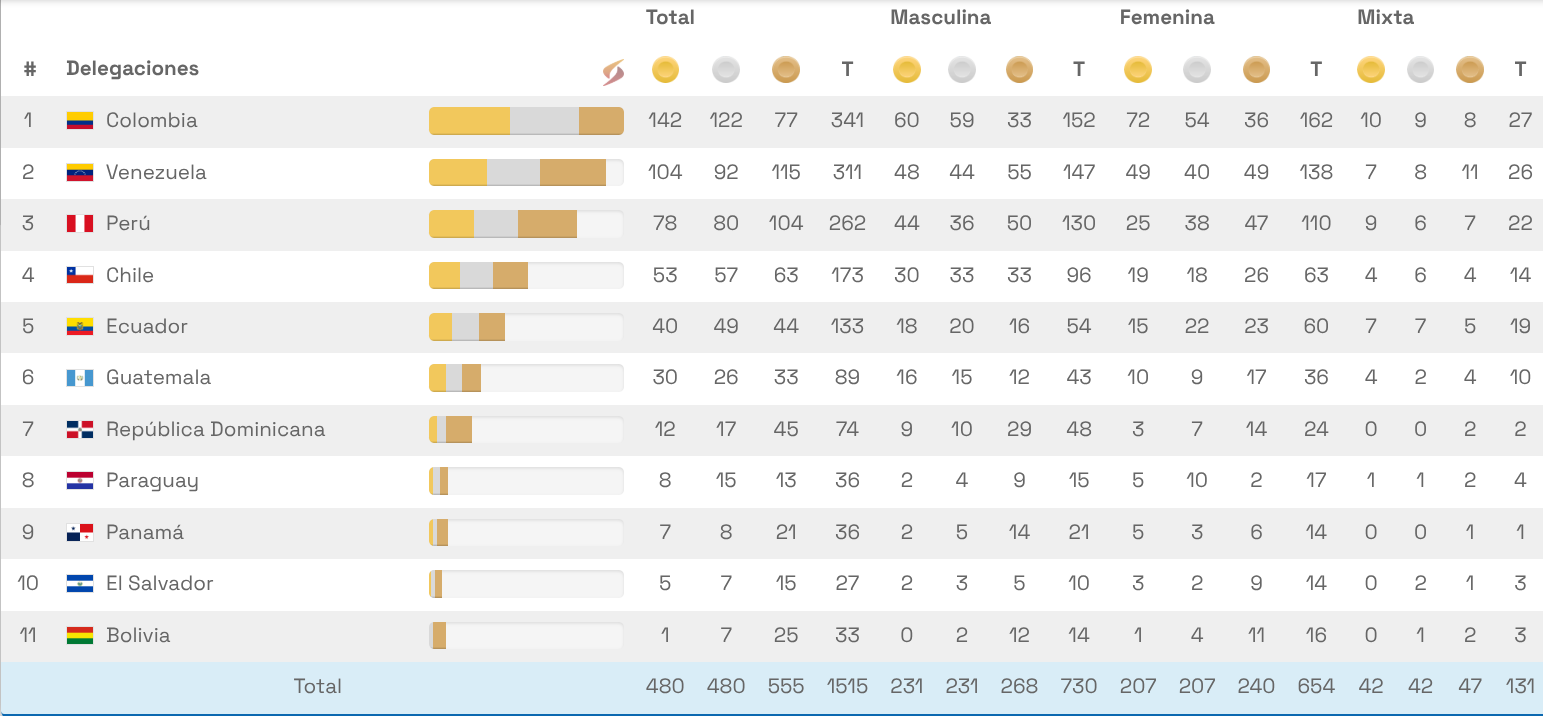
Task: Click the Panamá flag icon
Action: (80, 532)
